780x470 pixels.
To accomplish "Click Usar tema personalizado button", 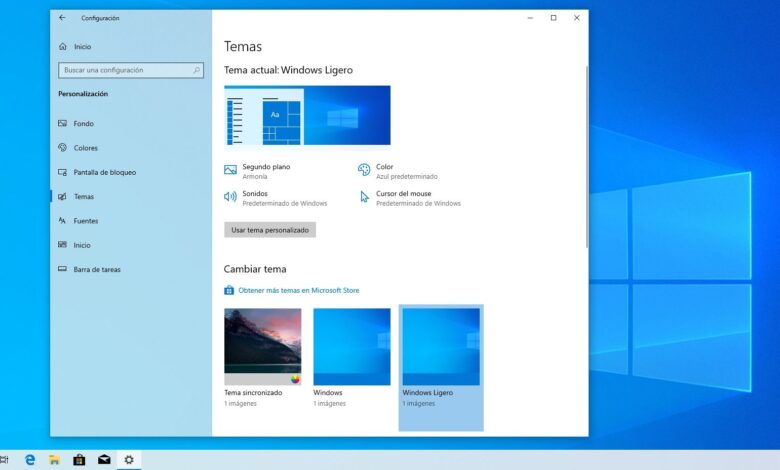I will pos(270,230).
